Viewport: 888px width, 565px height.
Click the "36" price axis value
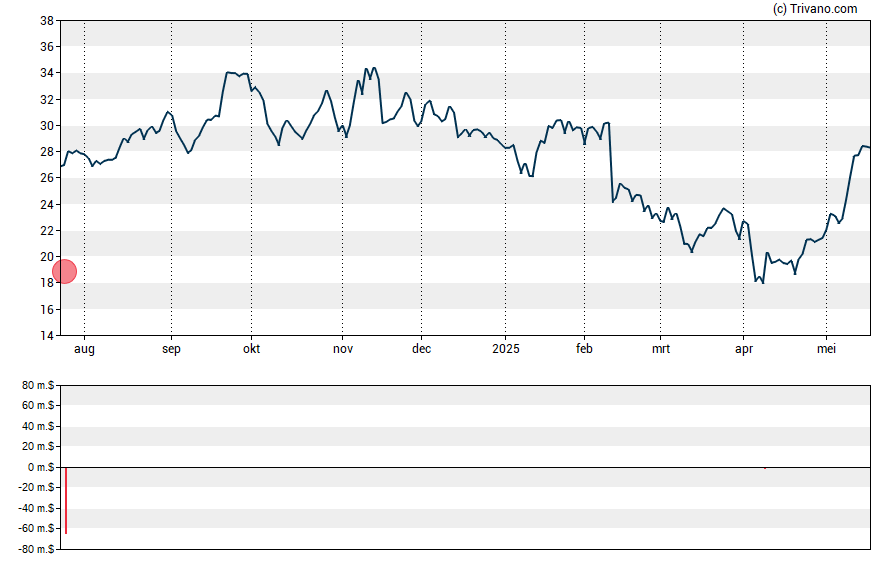[x=46, y=47]
